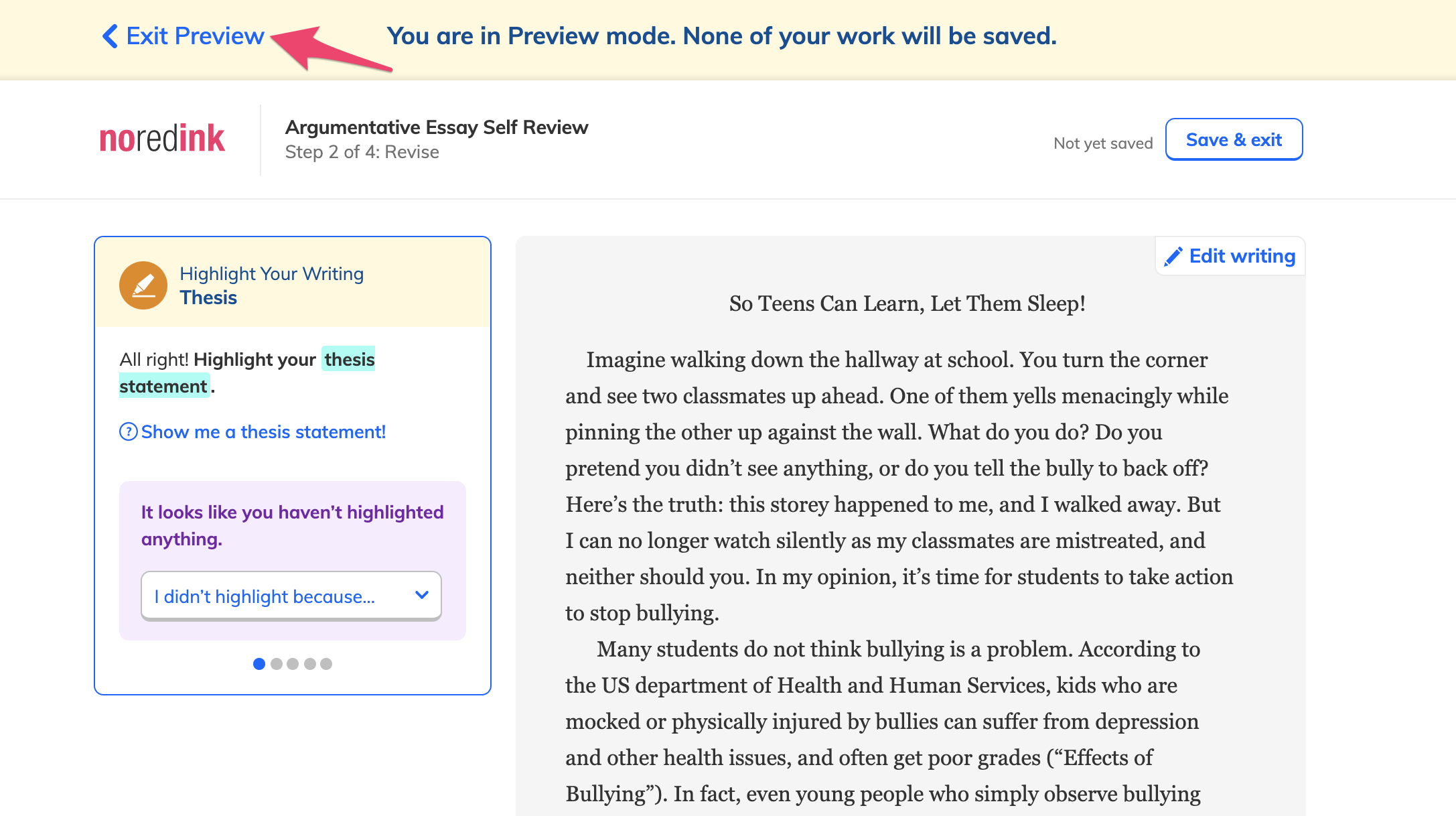Click the question mark help icon
Screen dimensions: 1456x816
pyautogui.click(x=128, y=432)
